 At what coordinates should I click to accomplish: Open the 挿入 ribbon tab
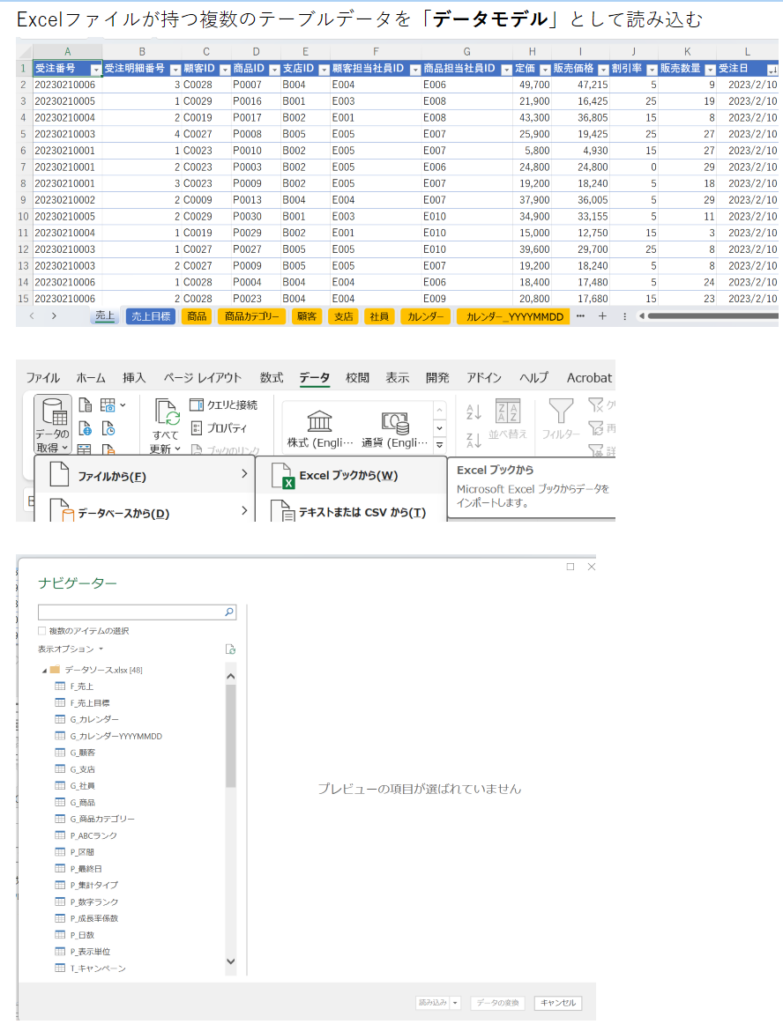pos(134,377)
